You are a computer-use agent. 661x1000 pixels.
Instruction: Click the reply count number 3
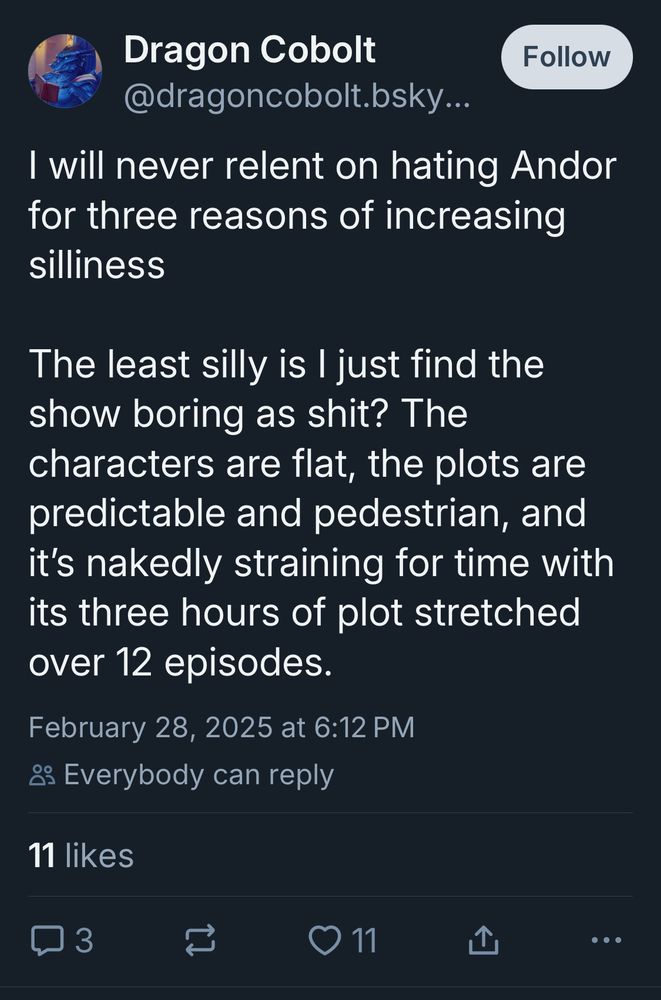pyautogui.click(x=84, y=940)
